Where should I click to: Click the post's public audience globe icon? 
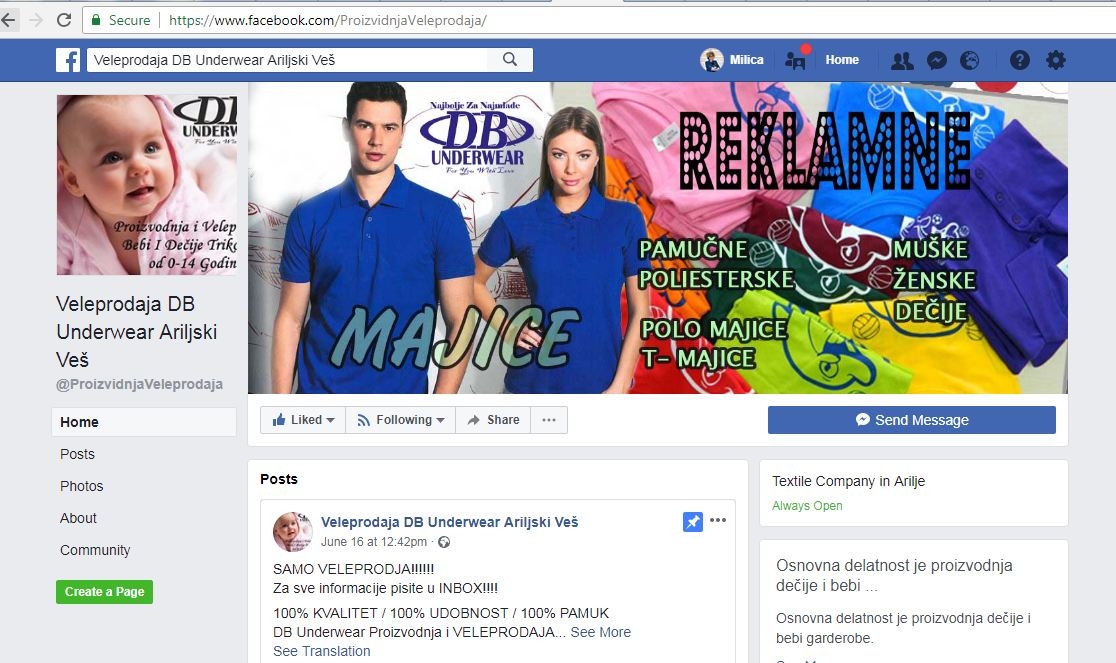(x=444, y=542)
